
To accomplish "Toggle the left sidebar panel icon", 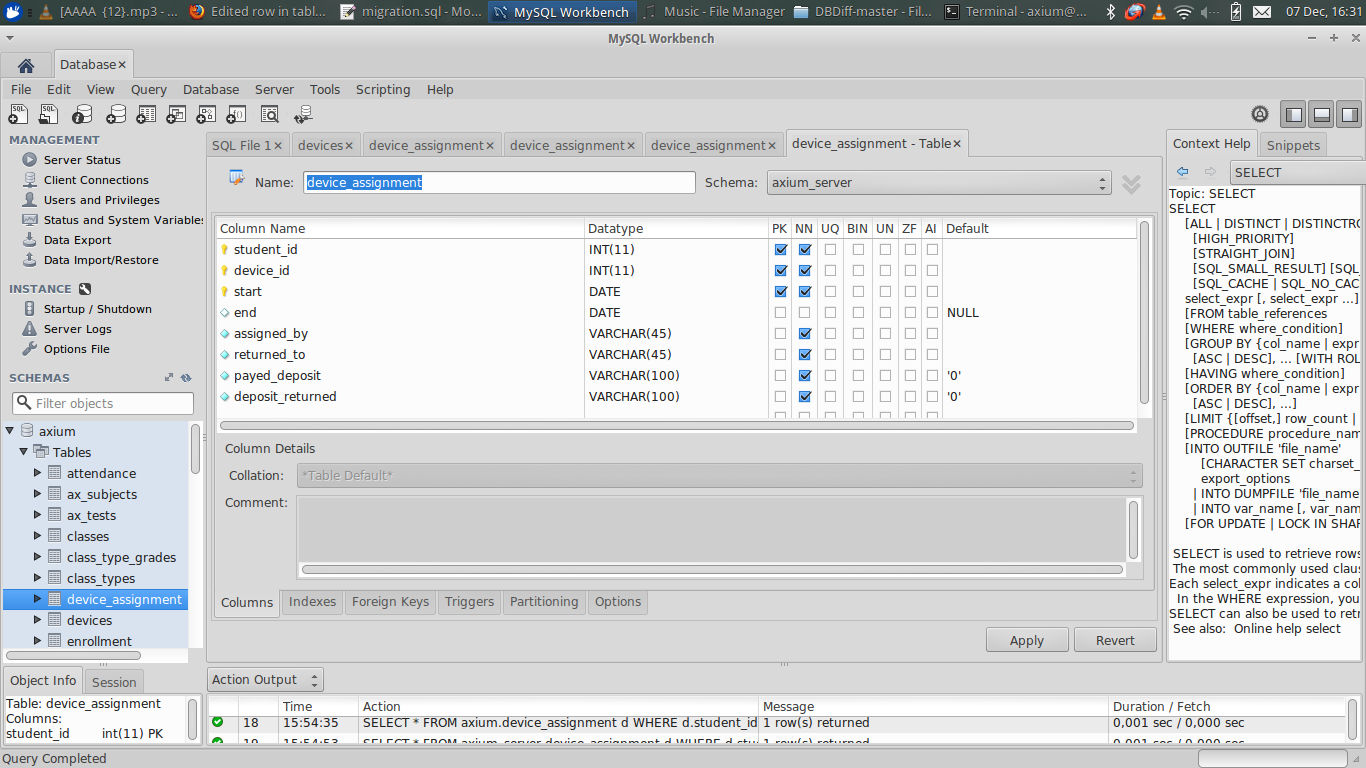I will (x=1294, y=114).
